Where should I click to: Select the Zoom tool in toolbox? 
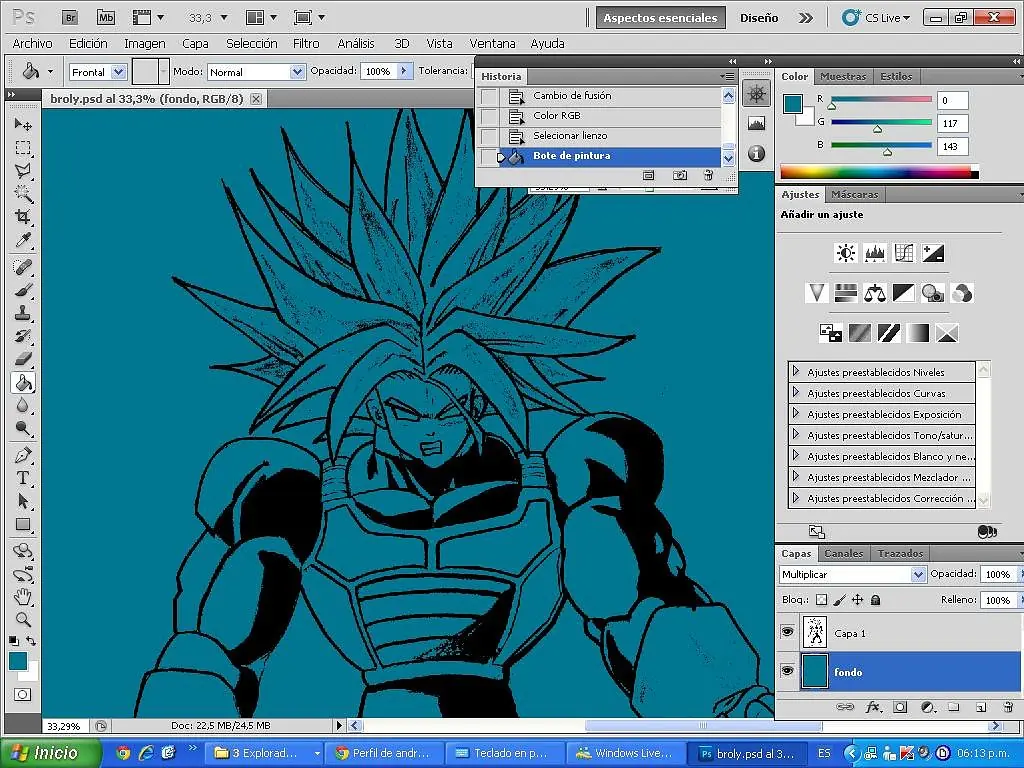[23, 619]
